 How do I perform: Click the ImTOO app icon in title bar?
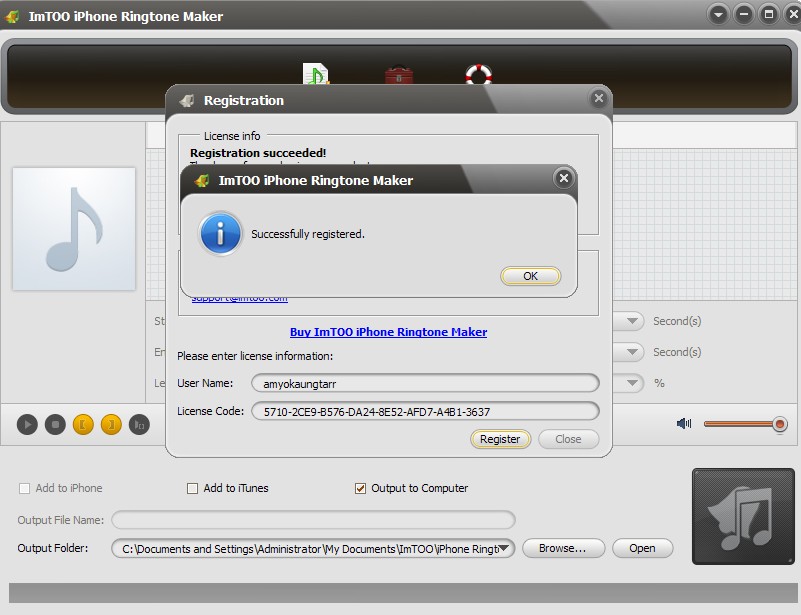tap(12, 16)
